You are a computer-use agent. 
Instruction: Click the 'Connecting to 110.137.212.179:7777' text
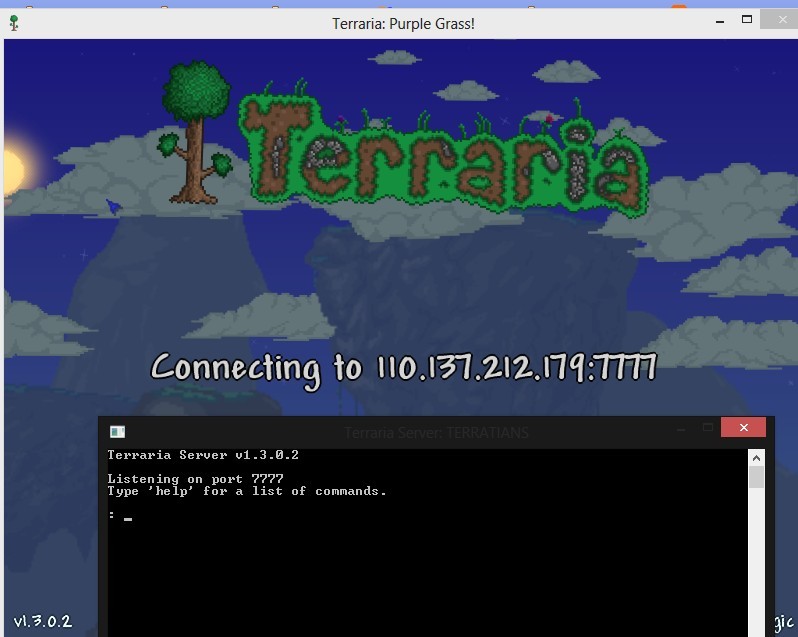pyautogui.click(x=404, y=369)
